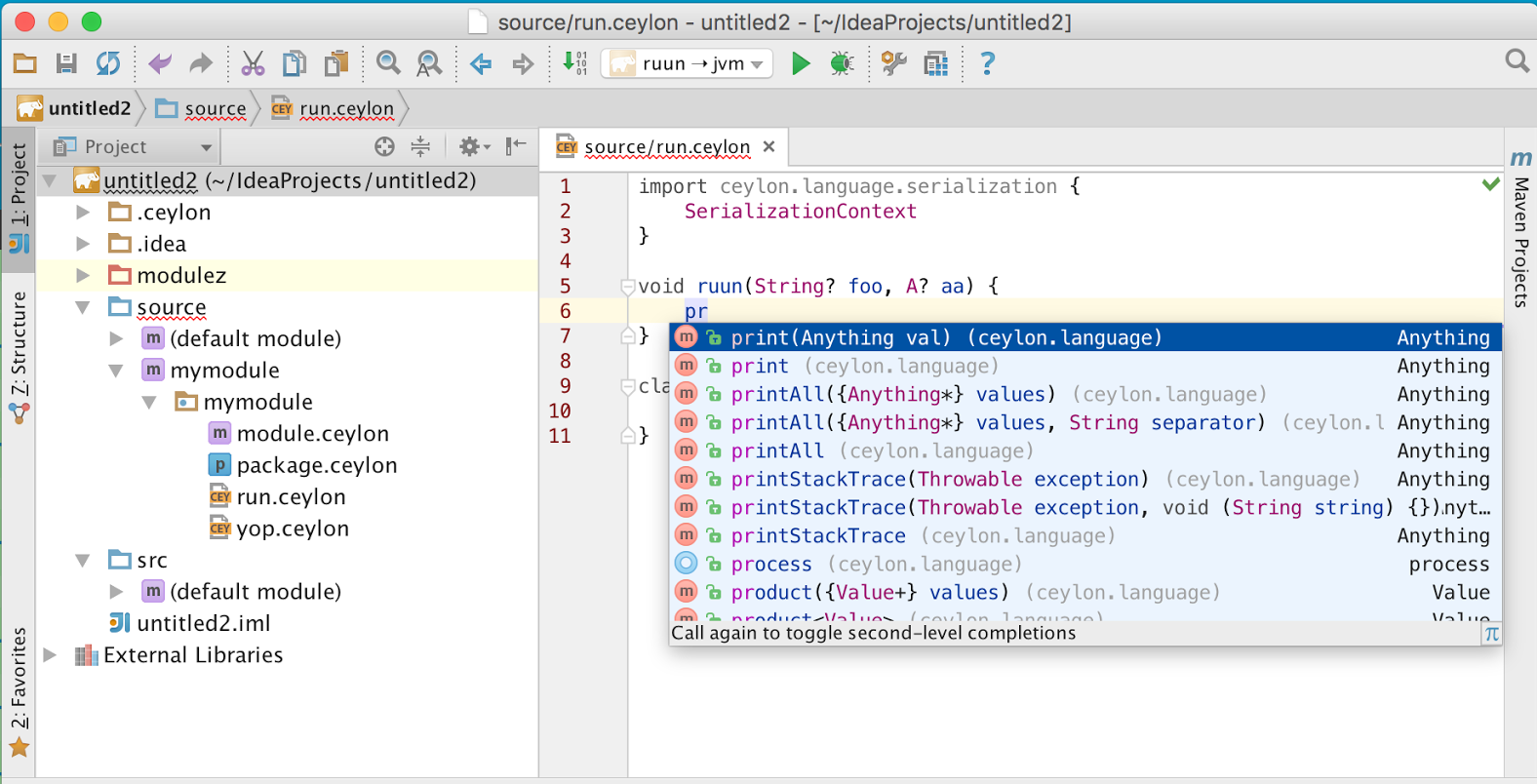Collapse the inner mymodule package folder
Image resolution: width=1537 pixels, height=784 pixels.
pos(149,403)
